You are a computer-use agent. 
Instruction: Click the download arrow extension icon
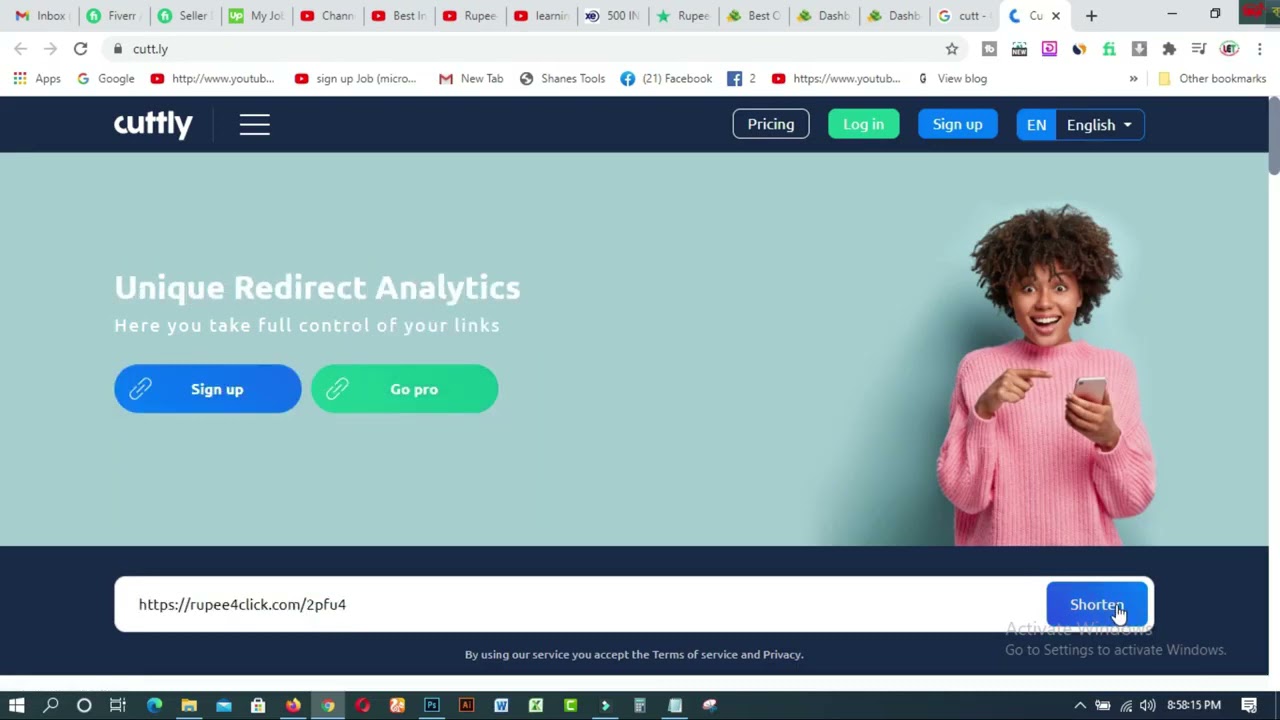pyautogui.click(x=1139, y=48)
